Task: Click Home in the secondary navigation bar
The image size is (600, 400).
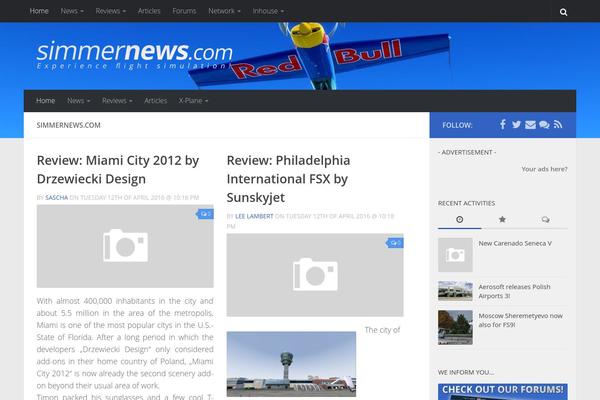Action: (46, 101)
